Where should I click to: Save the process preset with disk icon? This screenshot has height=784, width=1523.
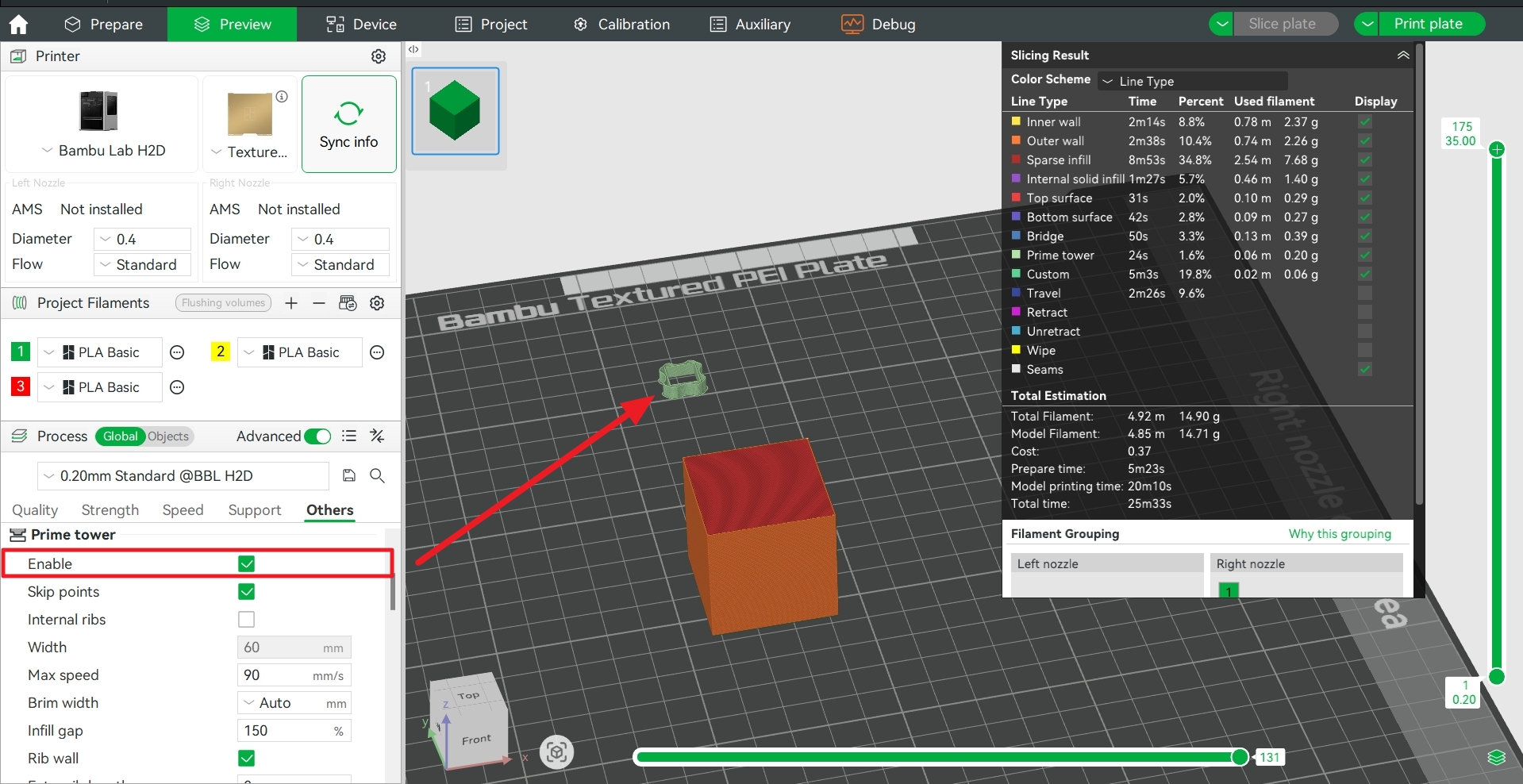[348, 475]
